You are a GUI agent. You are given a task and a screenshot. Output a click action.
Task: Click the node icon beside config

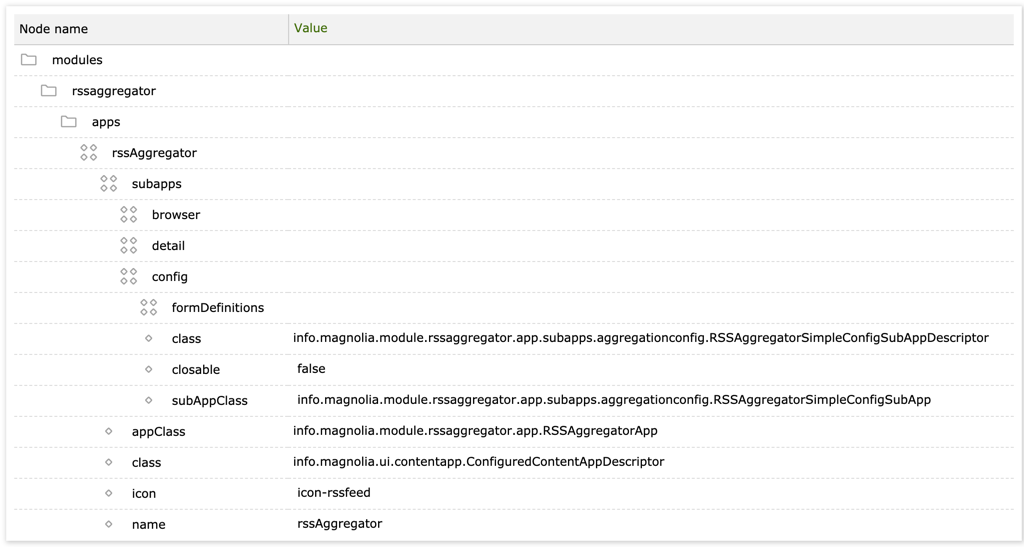click(129, 277)
